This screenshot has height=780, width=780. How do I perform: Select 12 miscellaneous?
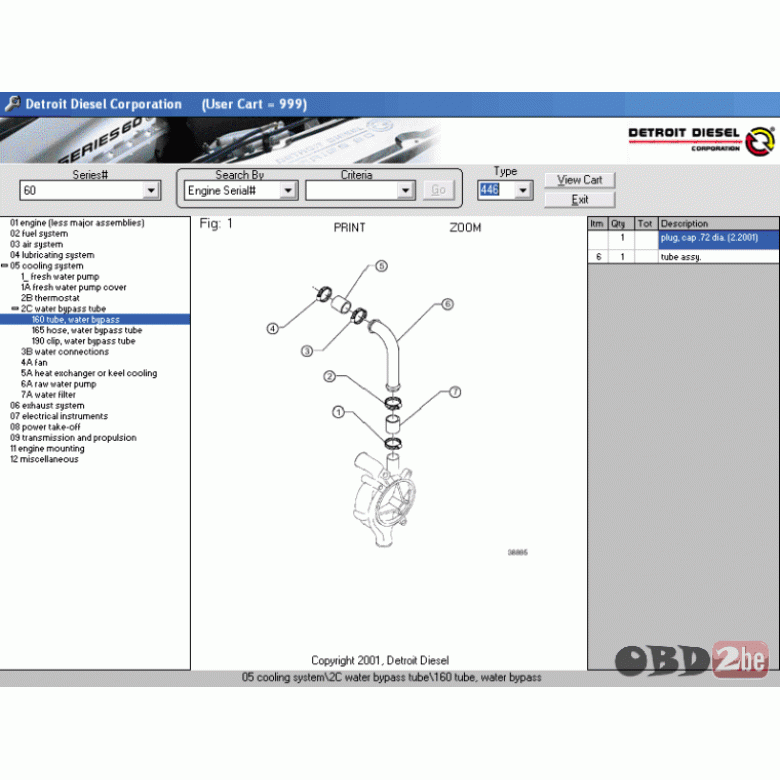pyautogui.click(x=44, y=459)
